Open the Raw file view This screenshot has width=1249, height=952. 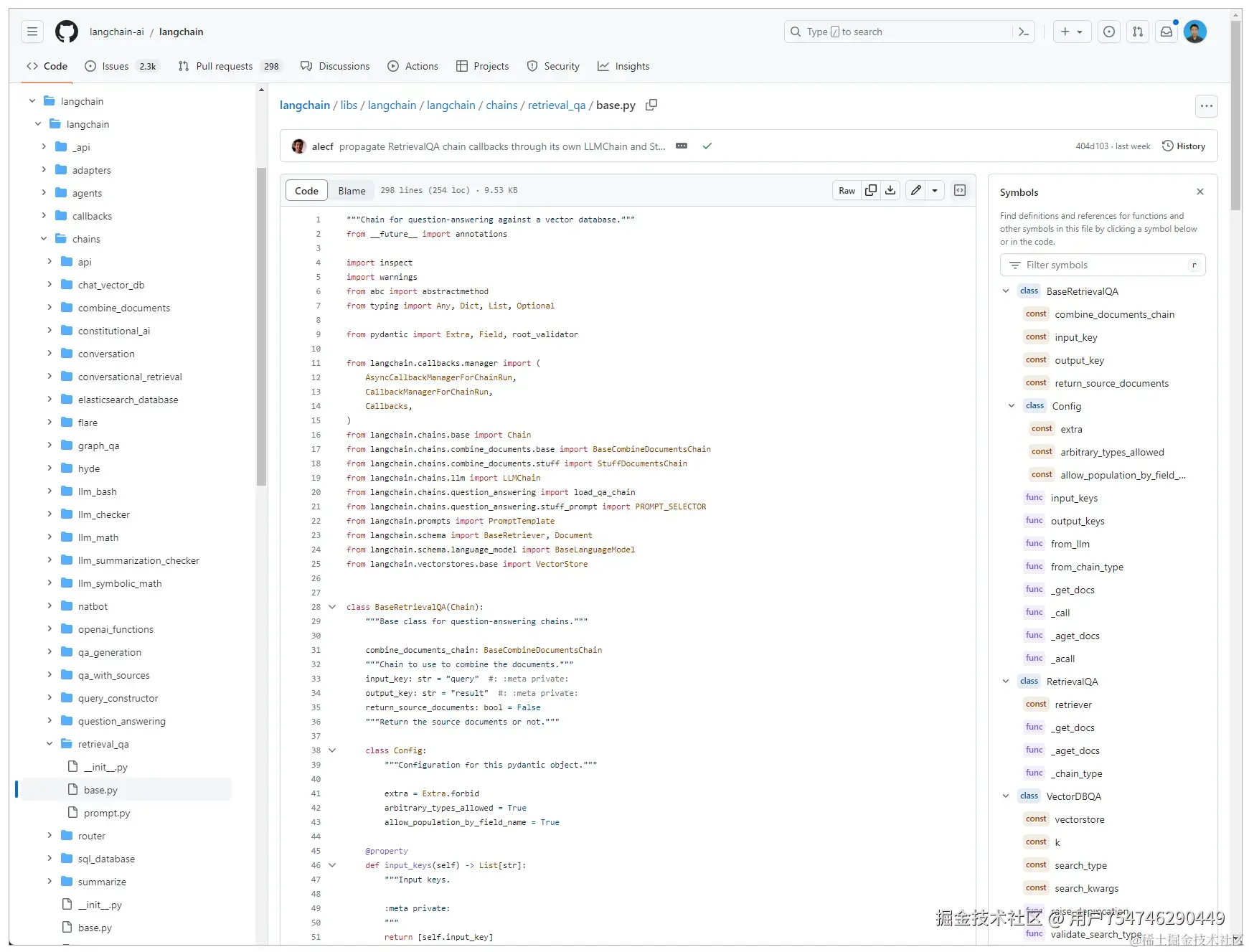pyautogui.click(x=847, y=190)
